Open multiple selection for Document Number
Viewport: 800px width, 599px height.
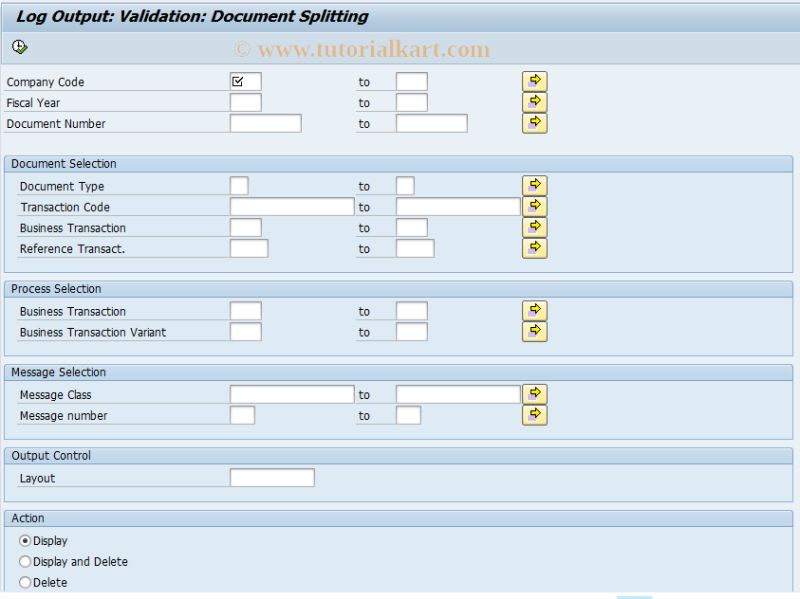(536, 123)
